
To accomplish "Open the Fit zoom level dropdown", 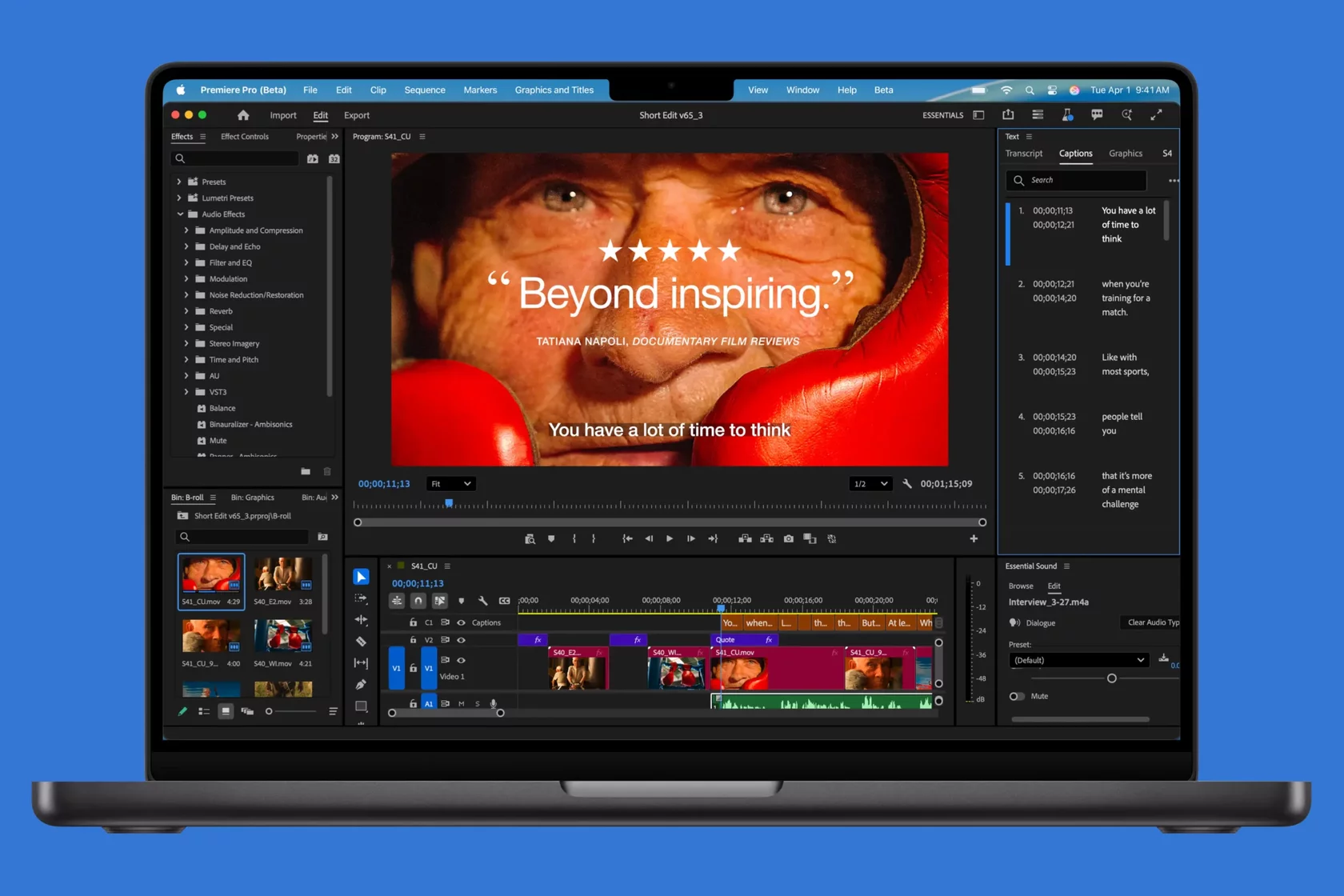I will point(451,484).
